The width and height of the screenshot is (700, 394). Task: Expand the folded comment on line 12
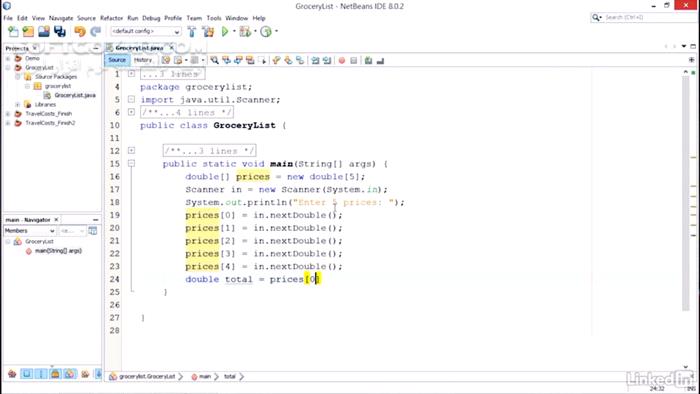(131, 150)
